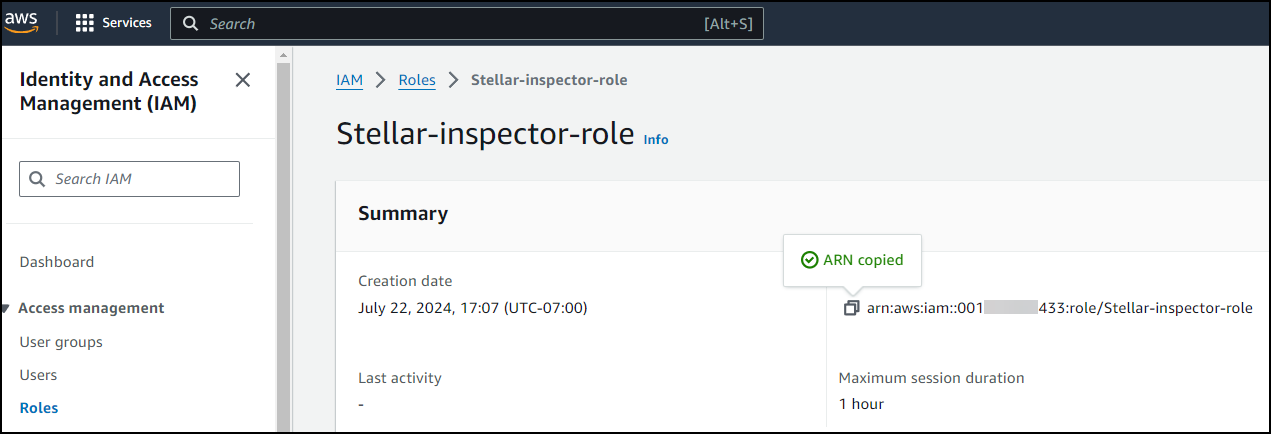1271x434 pixels.
Task: Click the magnifier icon in top search bar
Action: click(190, 24)
